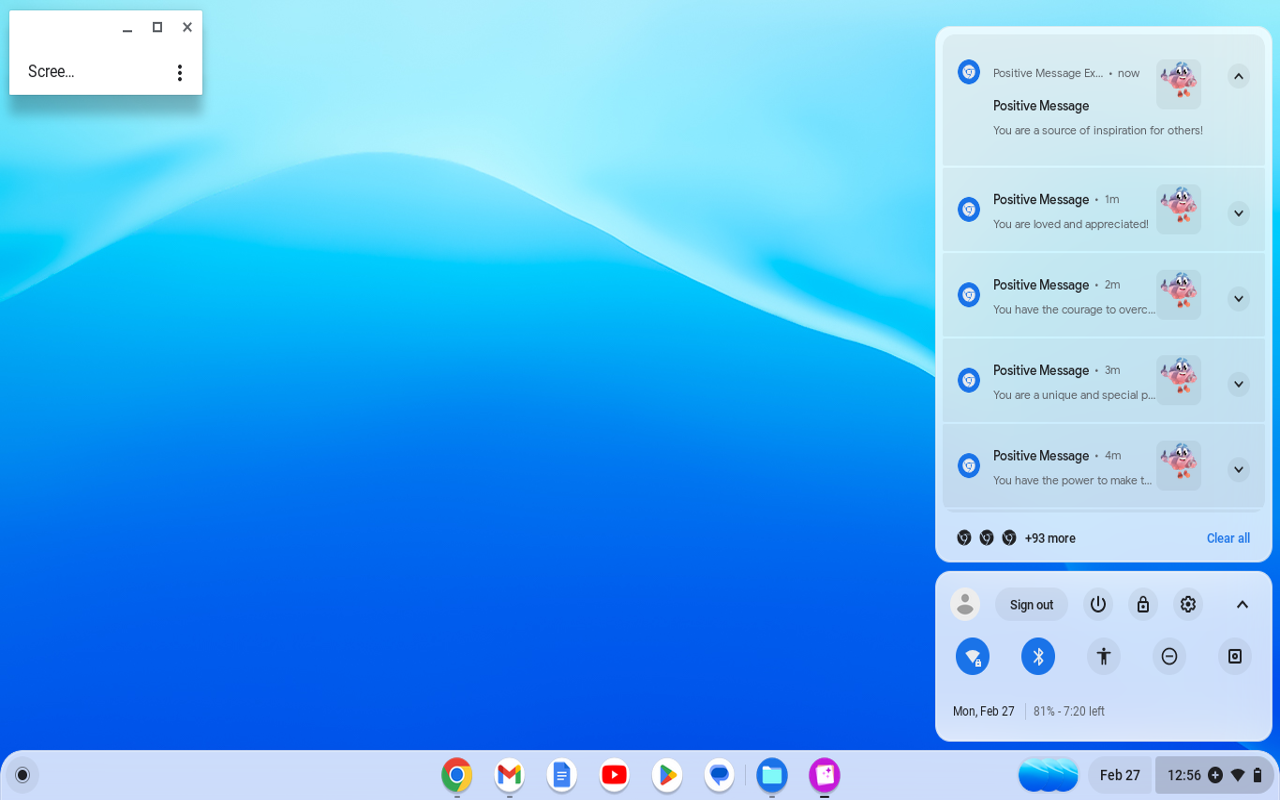
Task: Collapse the newest Positive Message notification
Action: (1238, 76)
